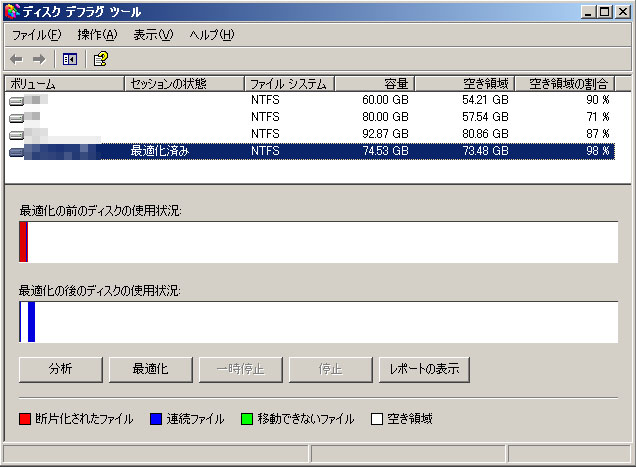Select the drive icon of the 92.87 GB volume
The height and width of the screenshot is (468, 636).
(x=19, y=134)
